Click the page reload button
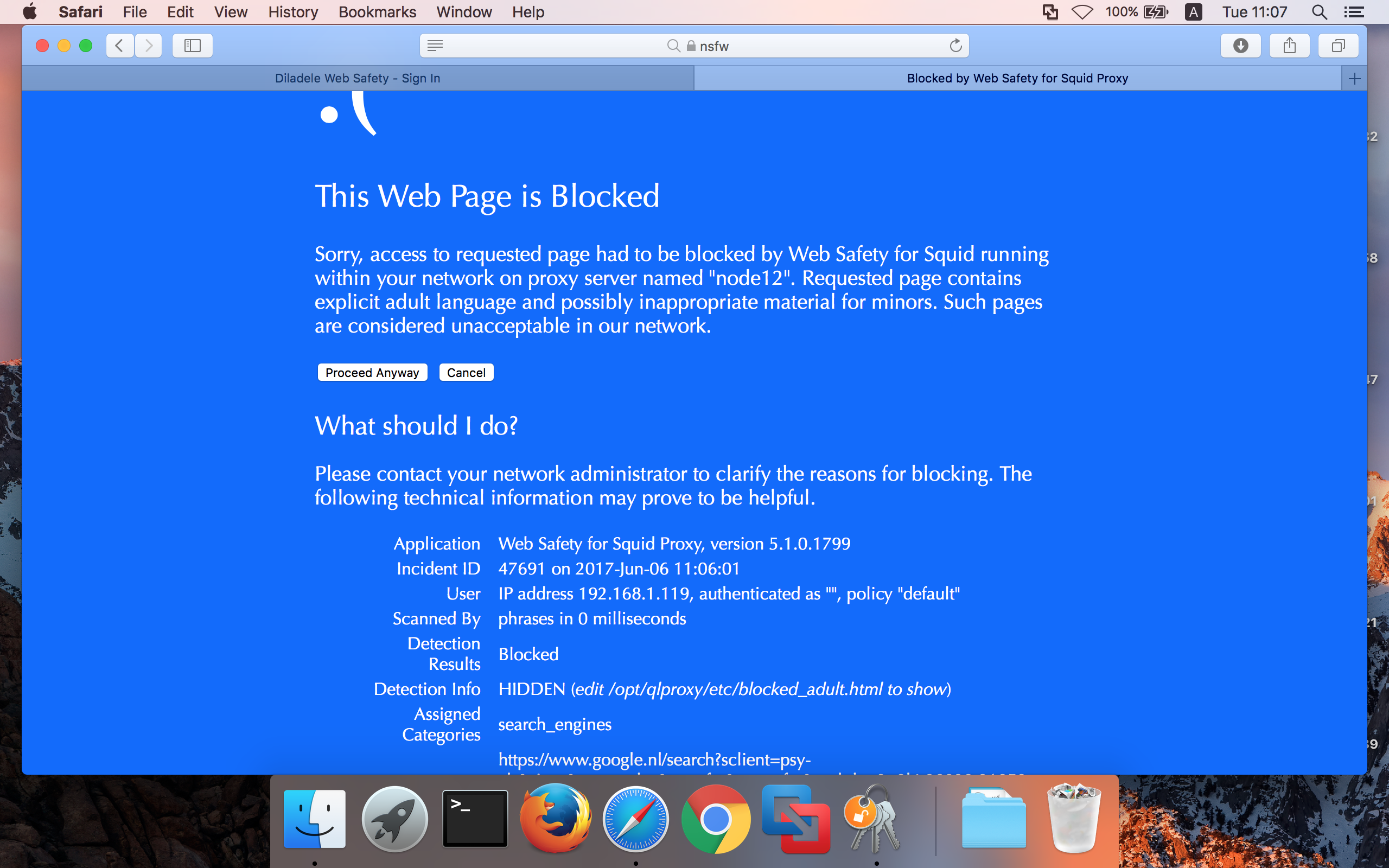The height and width of the screenshot is (868, 1389). point(955,45)
